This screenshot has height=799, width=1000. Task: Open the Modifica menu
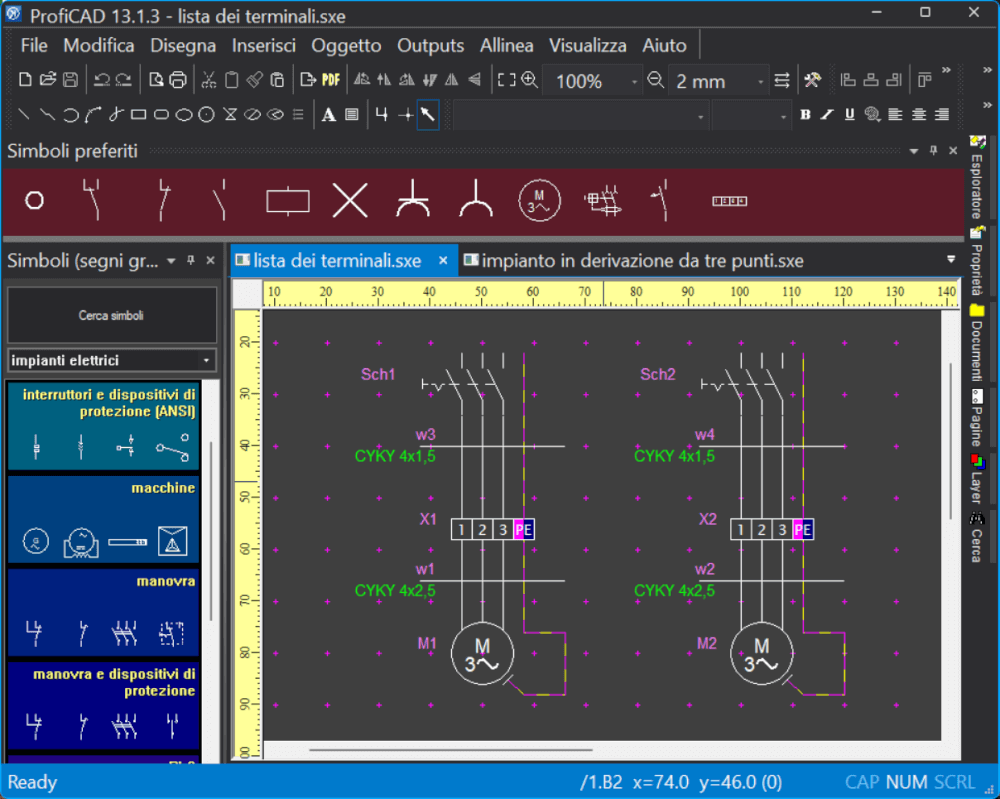99,45
